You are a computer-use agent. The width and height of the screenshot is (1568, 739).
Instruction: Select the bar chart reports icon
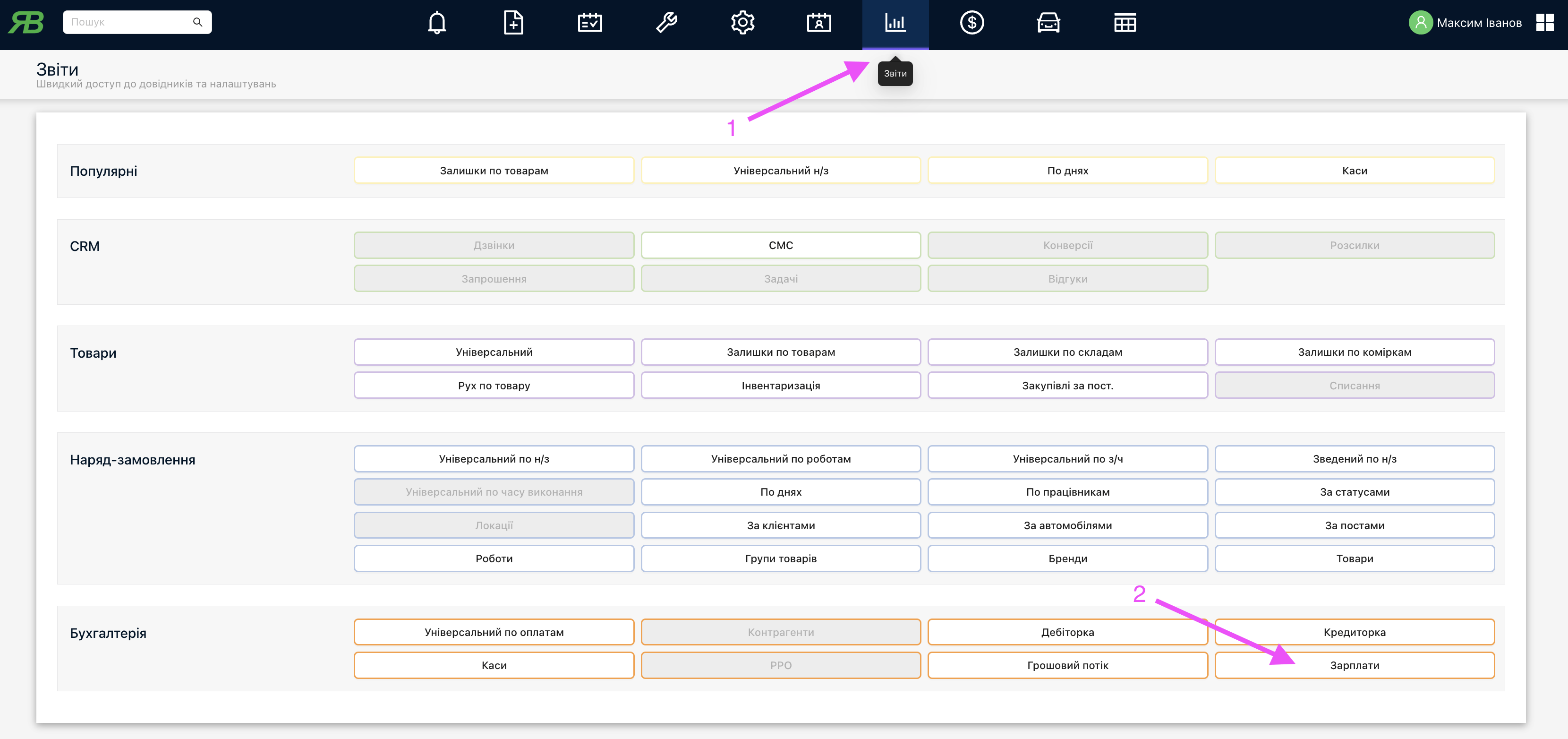pyautogui.click(x=895, y=23)
